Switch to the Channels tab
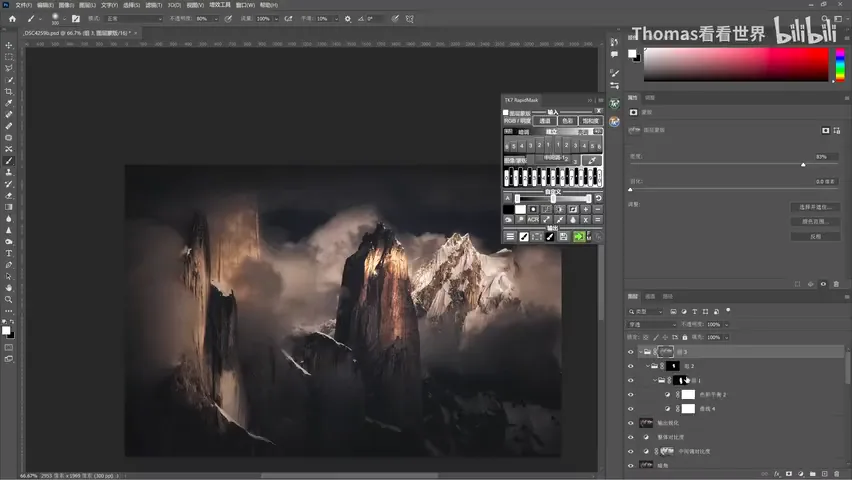 coord(650,296)
